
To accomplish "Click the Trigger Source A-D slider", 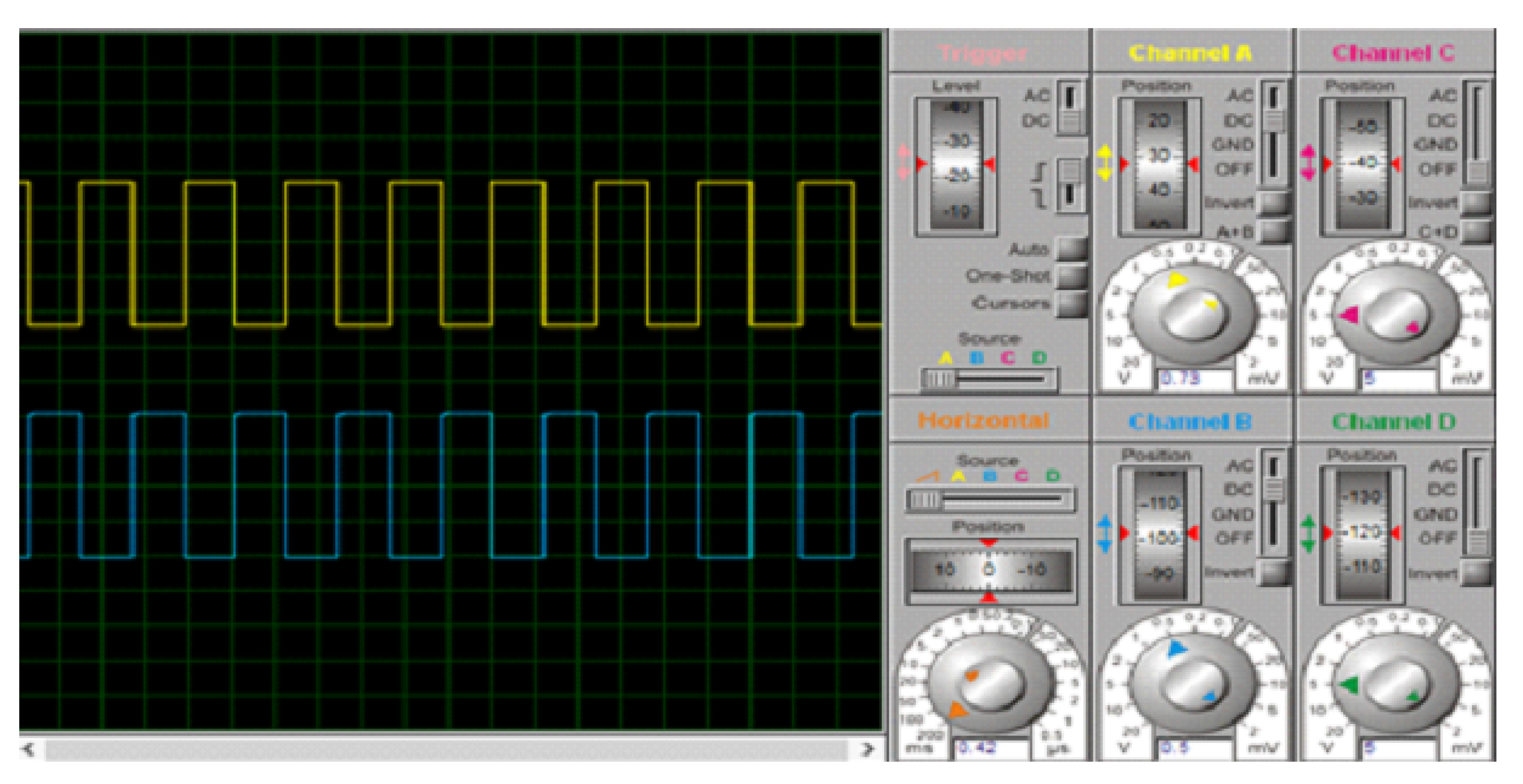I will tap(990, 378).
